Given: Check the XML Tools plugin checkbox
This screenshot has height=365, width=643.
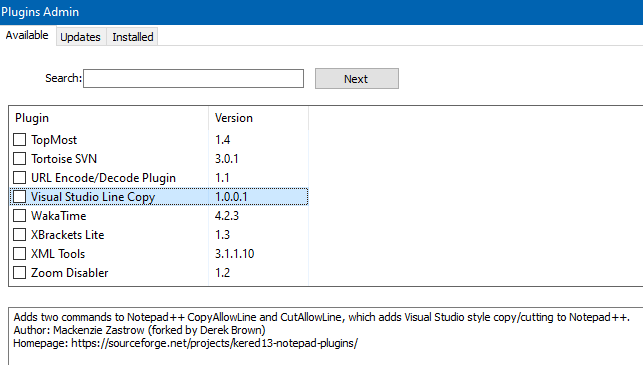Looking at the screenshot, I should coord(19,254).
